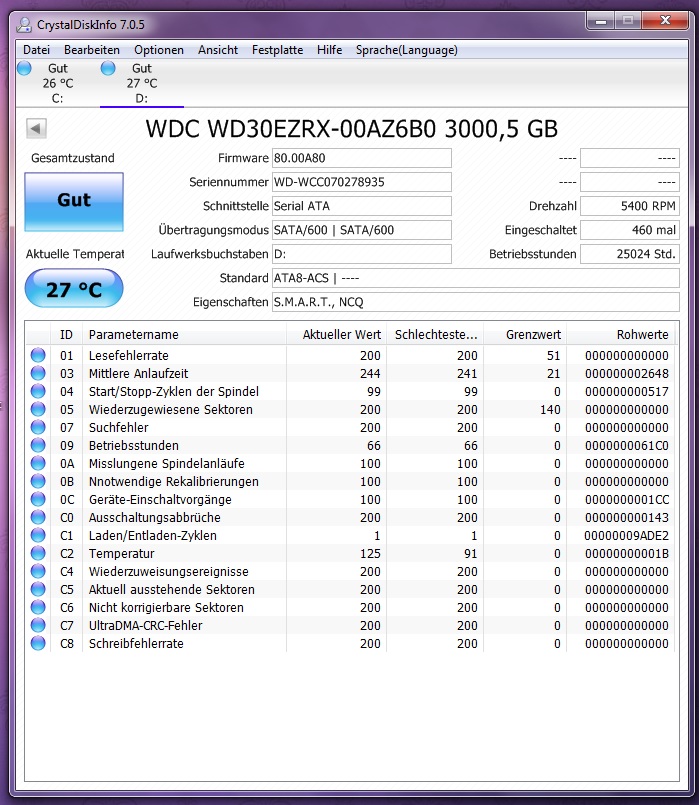This screenshot has height=805, width=699.
Task: Click status orb for Temperatur row
Action: pyautogui.click(x=38, y=552)
